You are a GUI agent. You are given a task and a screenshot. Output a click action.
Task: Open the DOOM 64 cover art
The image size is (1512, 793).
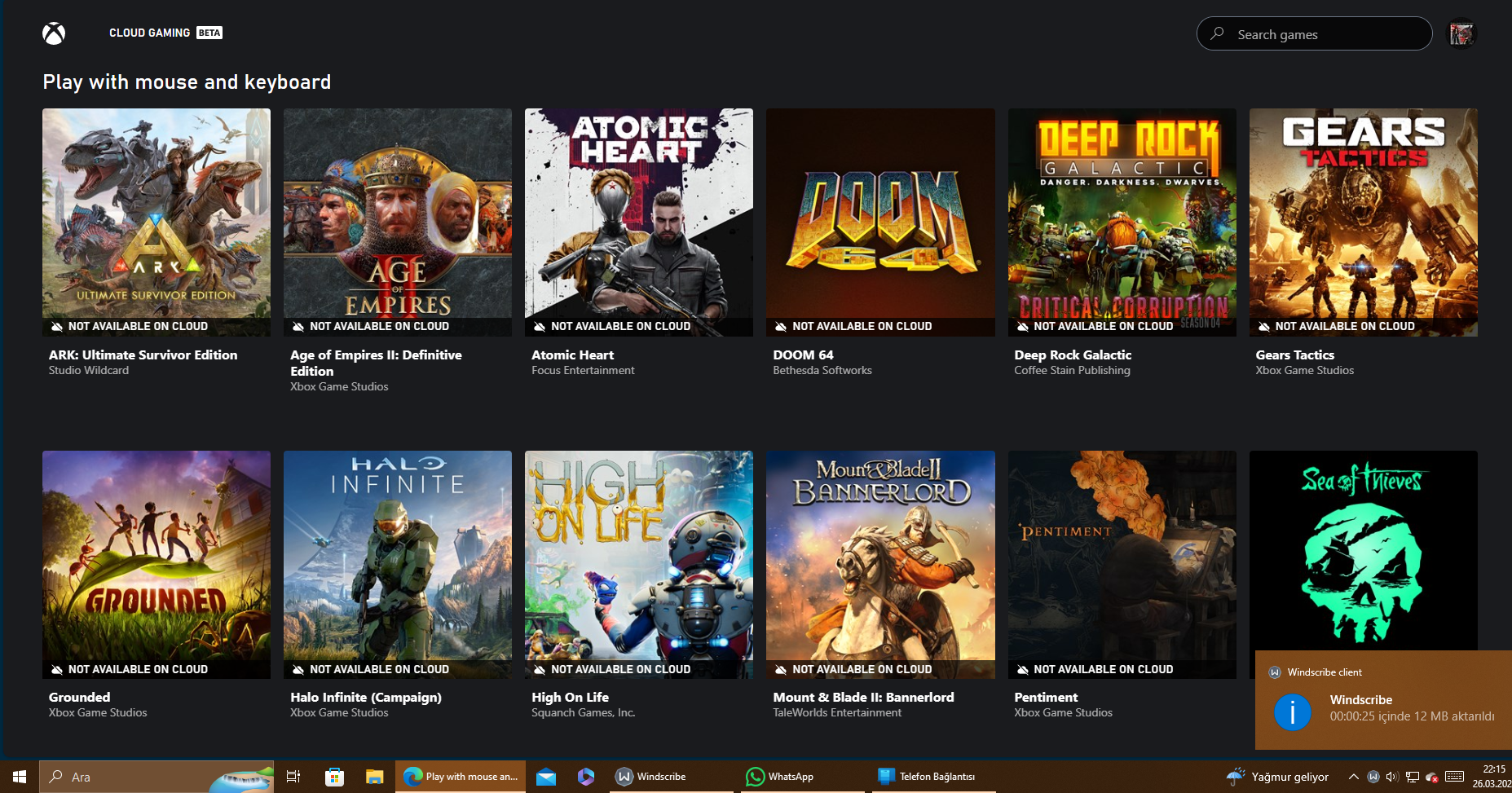pos(880,222)
